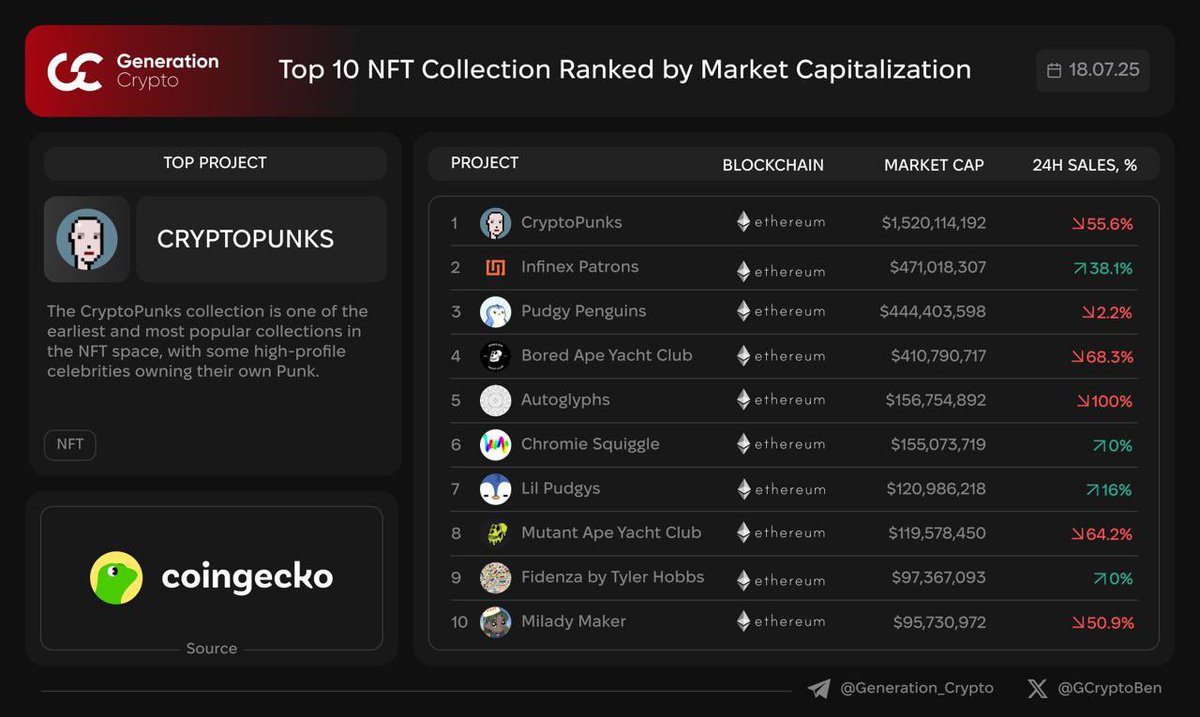The height and width of the screenshot is (717, 1200).
Task: Click the Ethereum logo in Mutant Ape row
Action: [743, 533]
